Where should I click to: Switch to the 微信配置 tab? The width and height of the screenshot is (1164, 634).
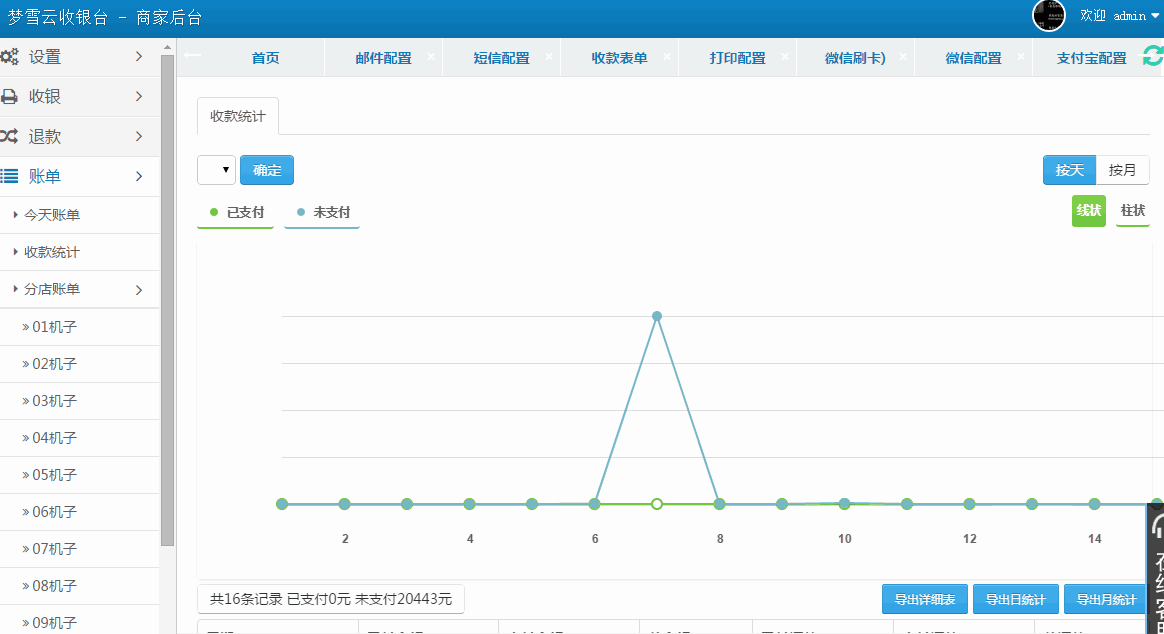973,57
